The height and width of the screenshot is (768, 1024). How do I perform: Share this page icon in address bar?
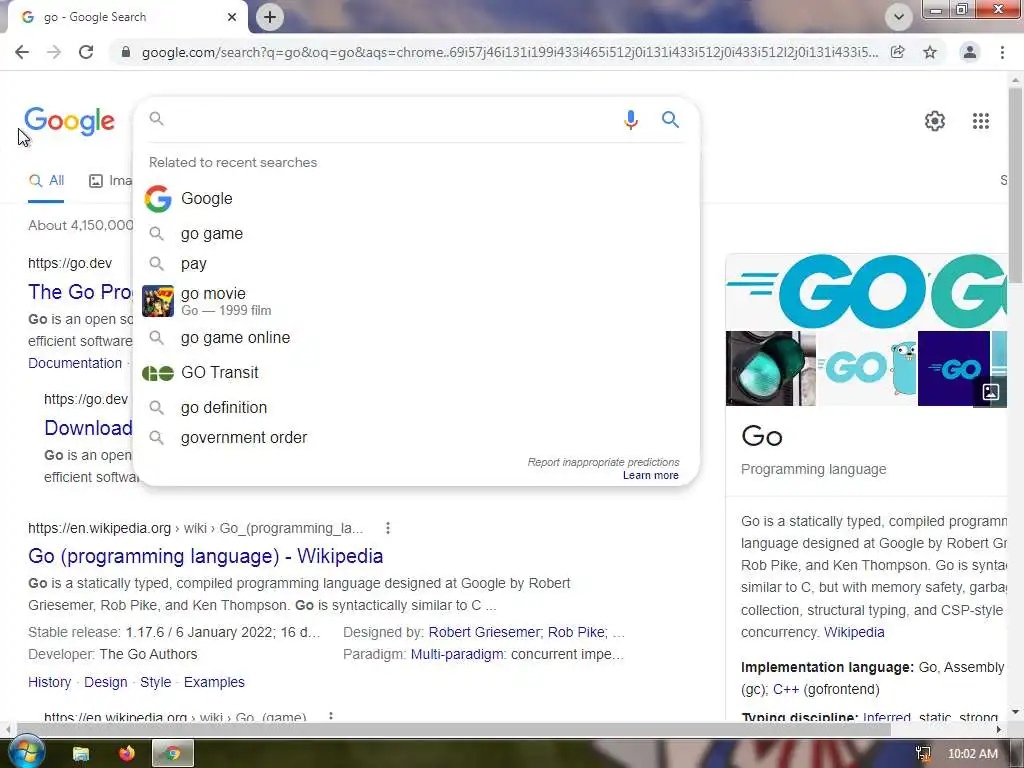coord(898,52)
